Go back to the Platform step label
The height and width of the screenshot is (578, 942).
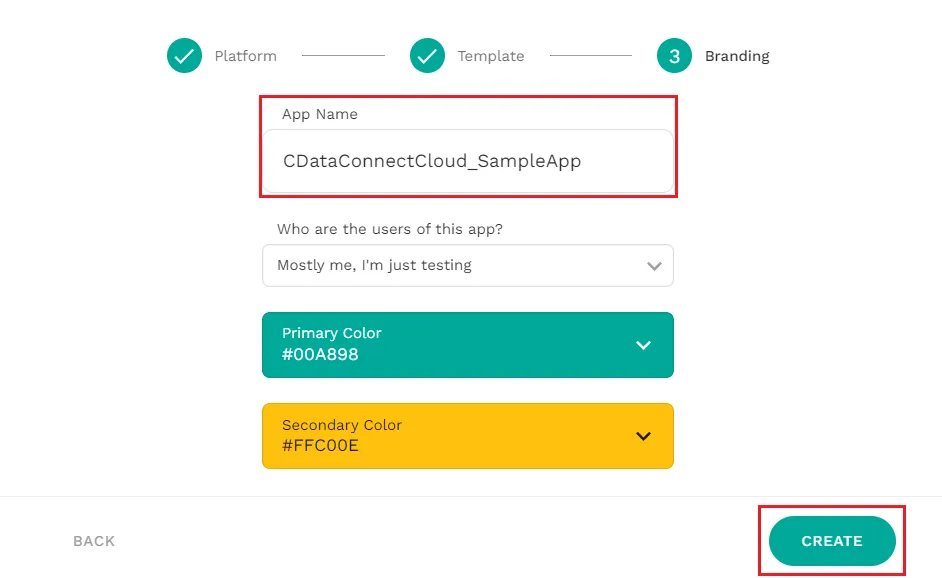[x=245, y=56]
